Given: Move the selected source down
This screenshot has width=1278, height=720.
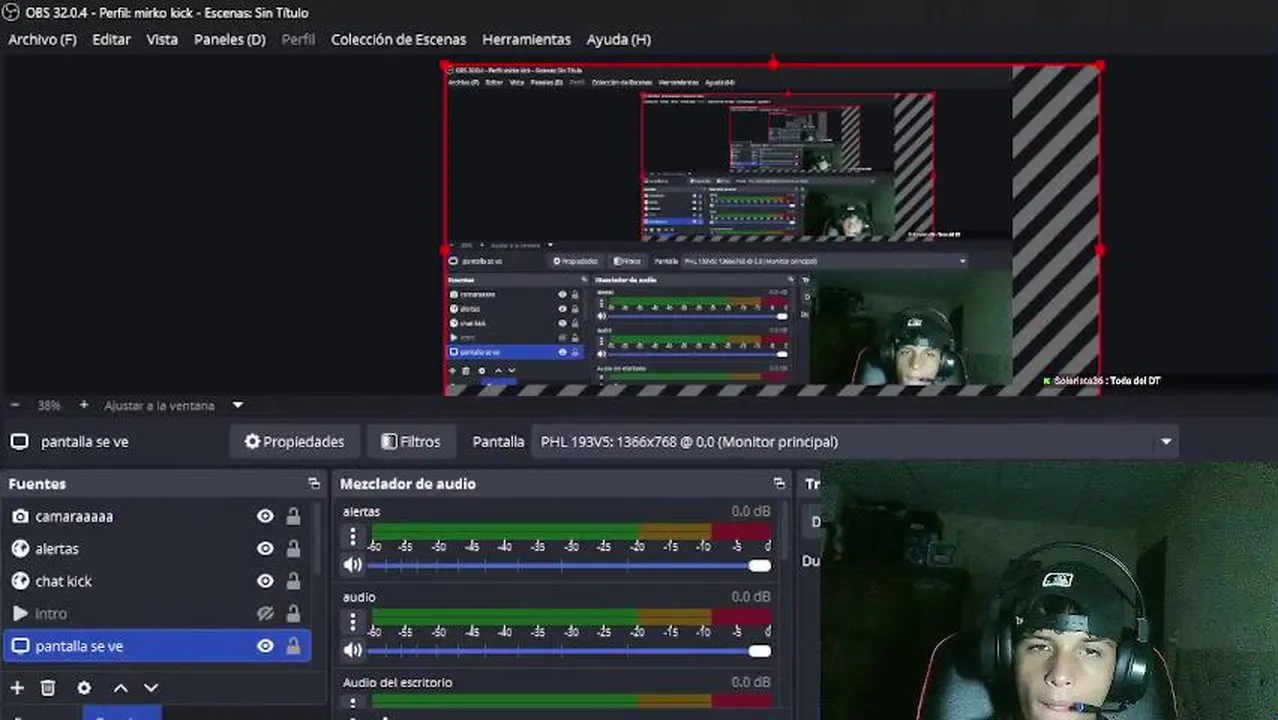Looking at the screenshot, I should (151, 688).
